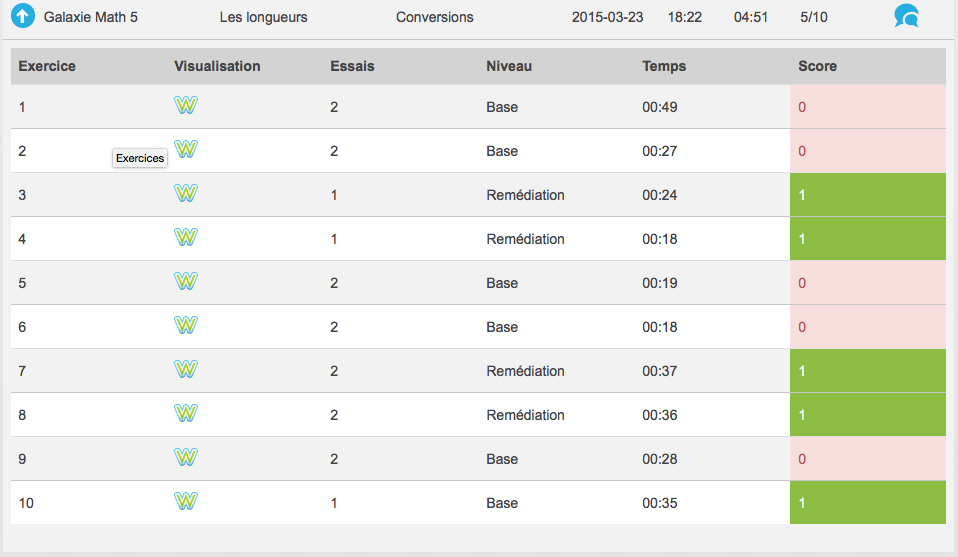
Task: Click the pink score cell of exercise 9
Action: click(x=868, y=459)
